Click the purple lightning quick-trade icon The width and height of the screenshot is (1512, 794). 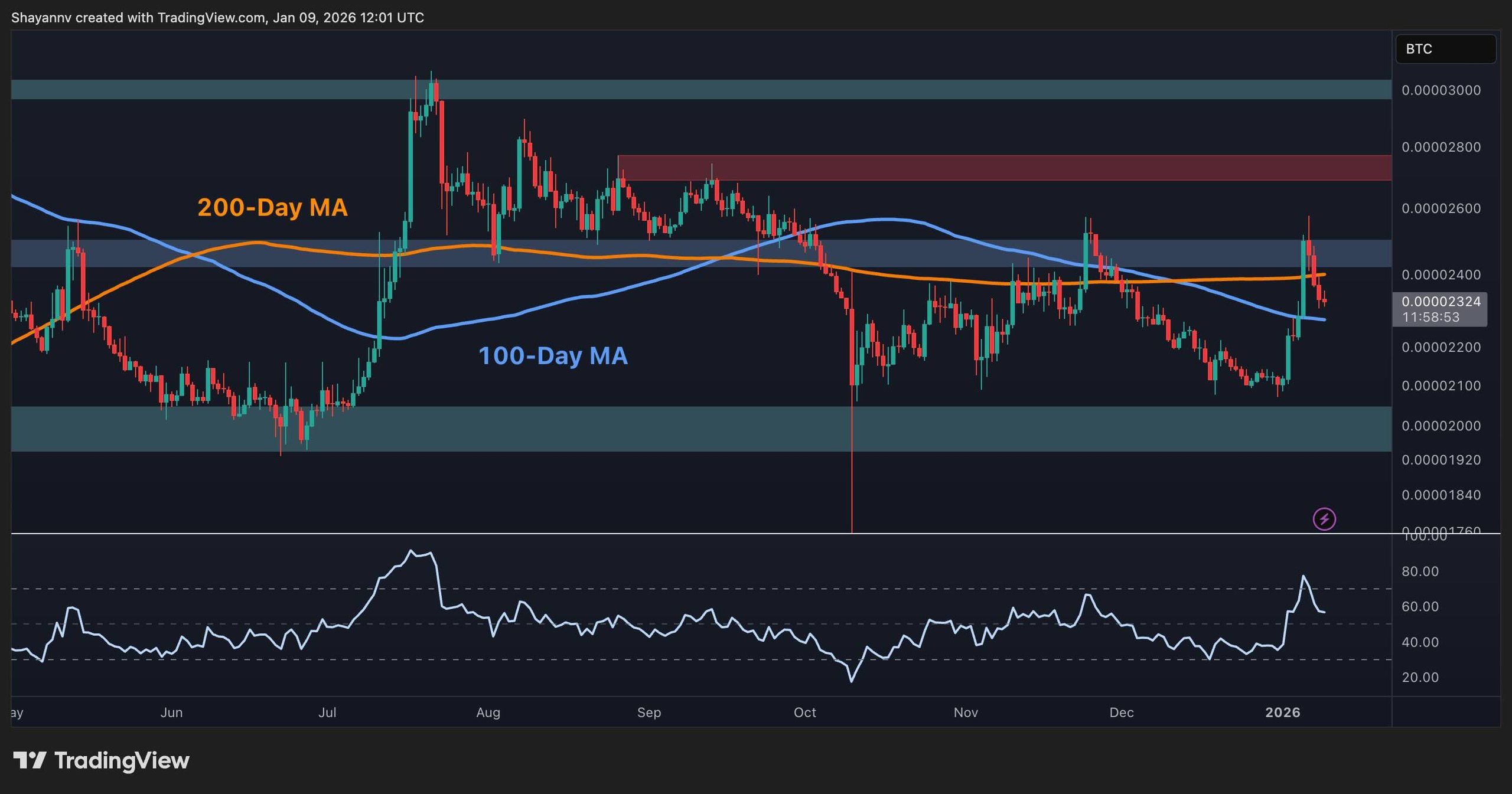[x=1324, y=518]
